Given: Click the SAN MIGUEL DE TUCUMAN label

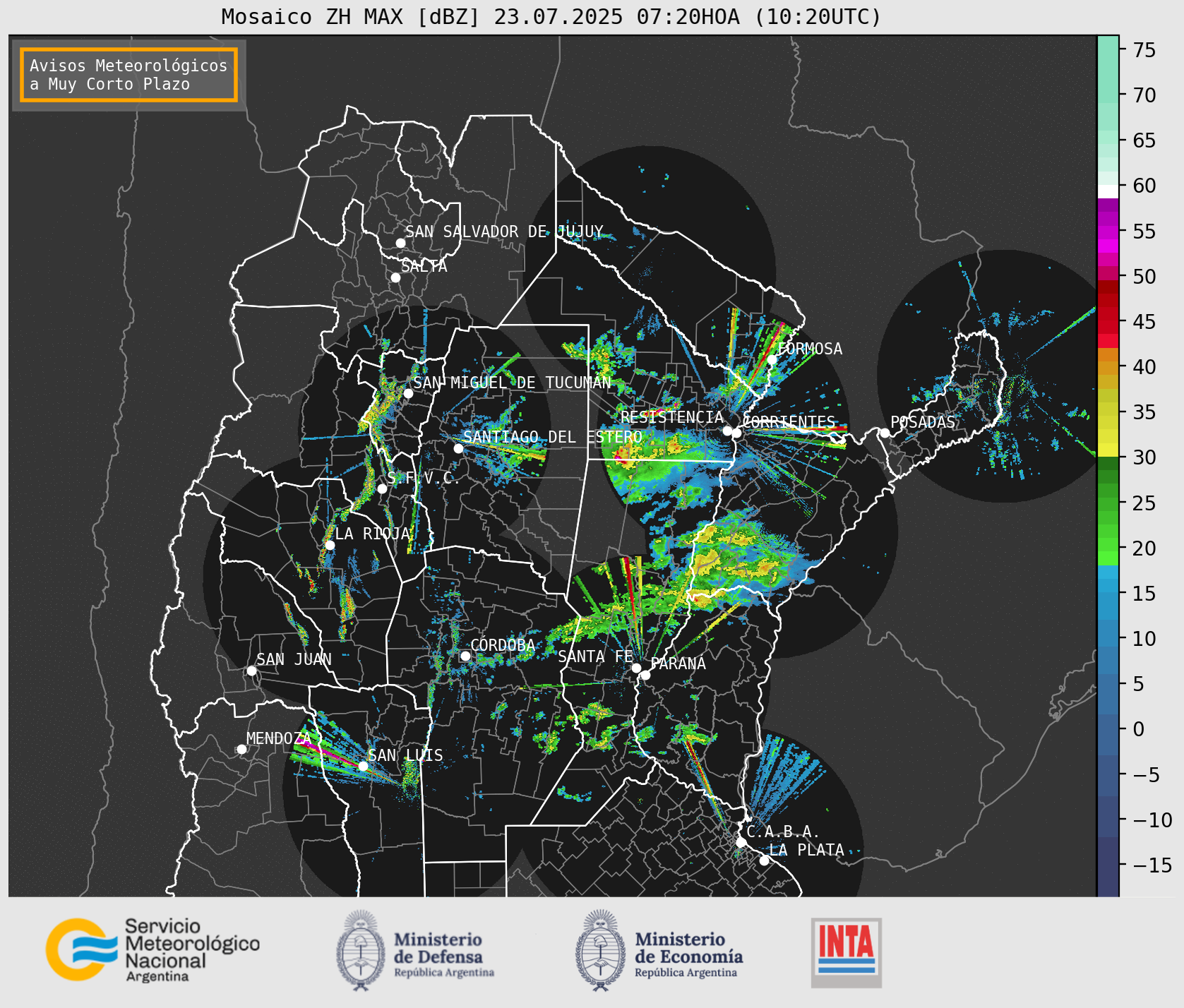Looking at the screenshot, I should coord(512,383).
